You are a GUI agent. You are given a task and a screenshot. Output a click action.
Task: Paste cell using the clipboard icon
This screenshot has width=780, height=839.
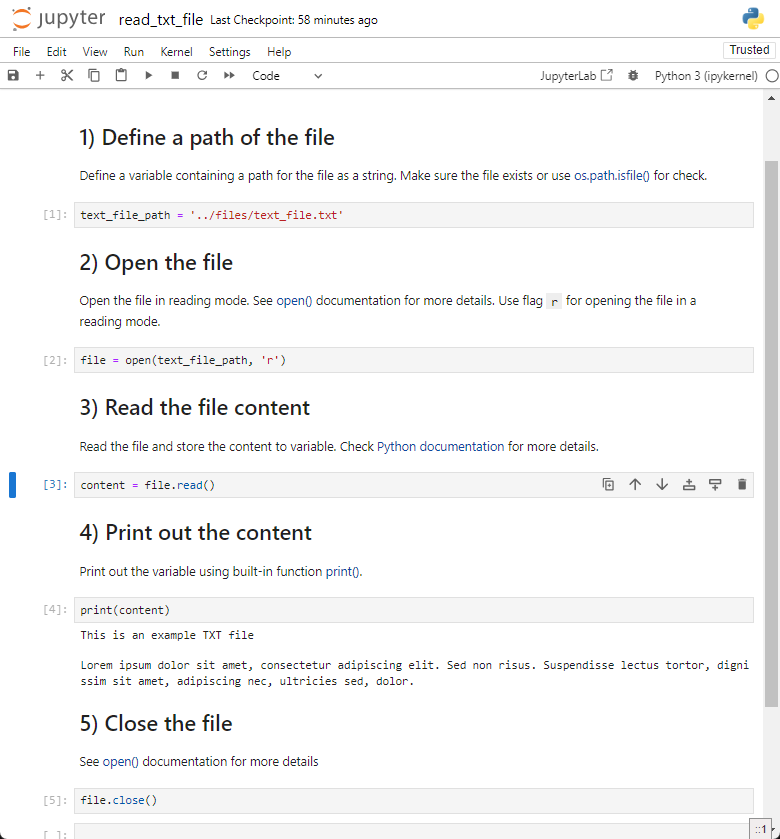(121, 75)
